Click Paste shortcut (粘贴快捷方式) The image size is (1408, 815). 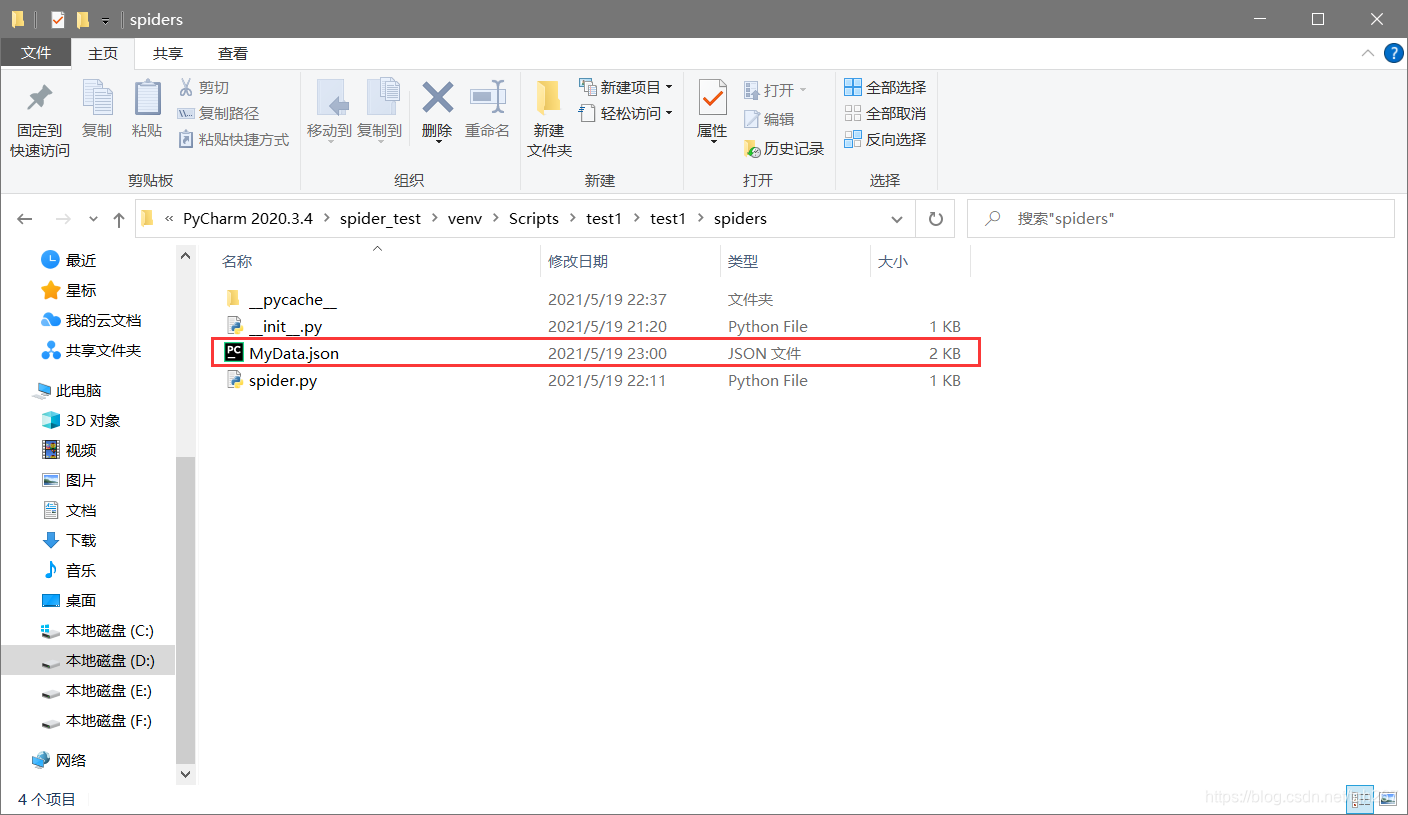pos(233,140)
